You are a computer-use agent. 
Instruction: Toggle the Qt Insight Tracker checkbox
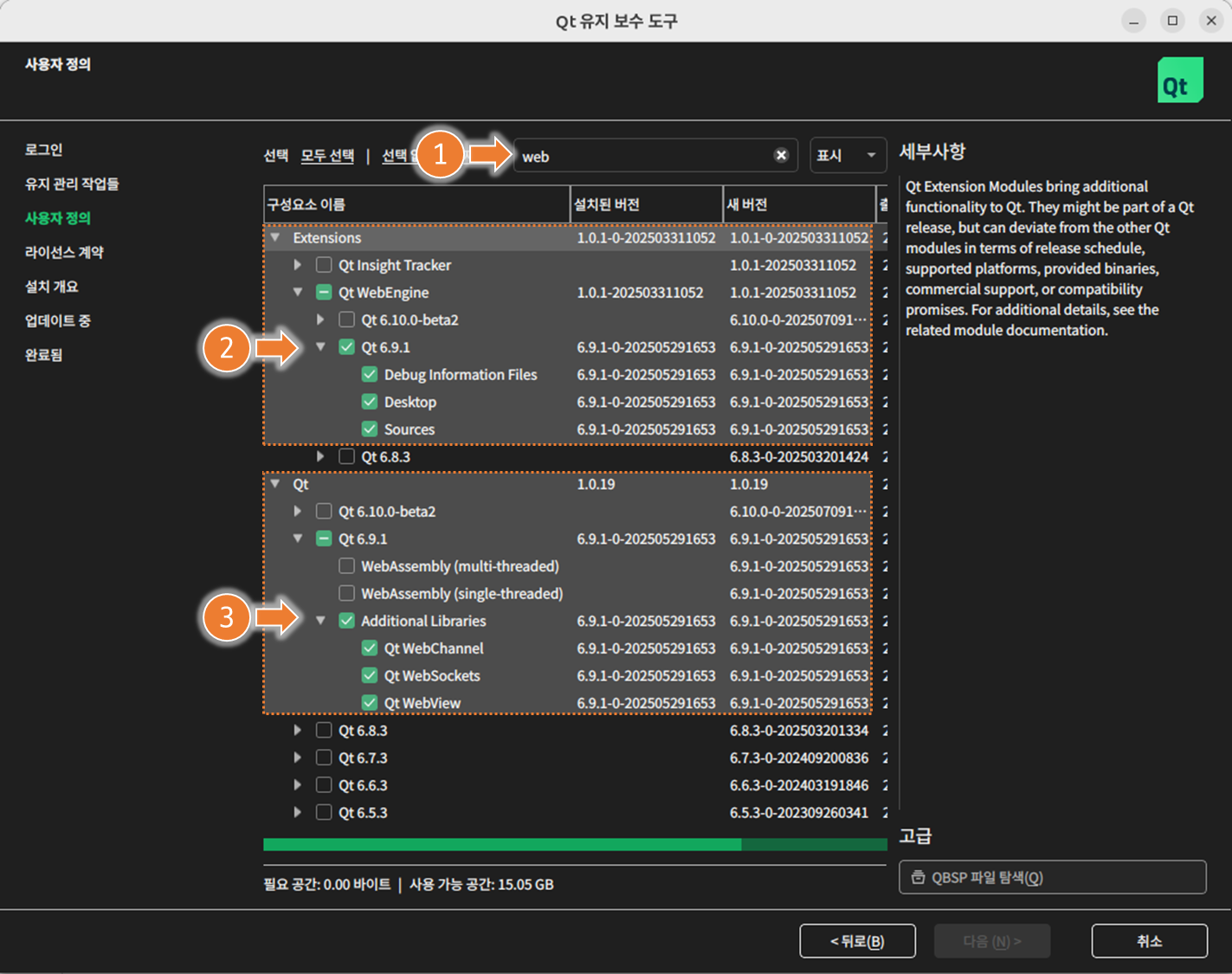[324, 265]
